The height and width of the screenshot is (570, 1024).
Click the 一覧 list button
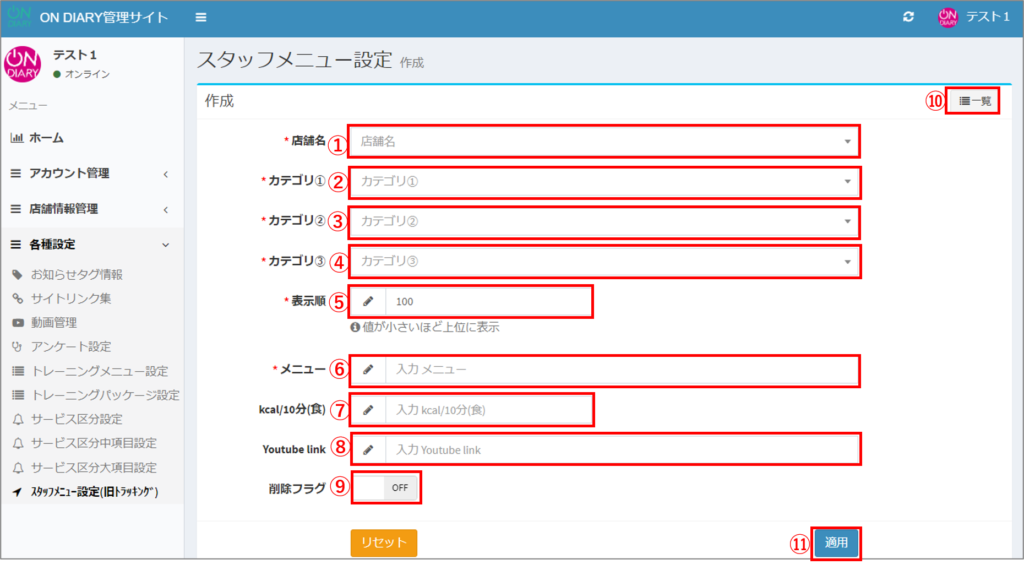coord(974,101)
